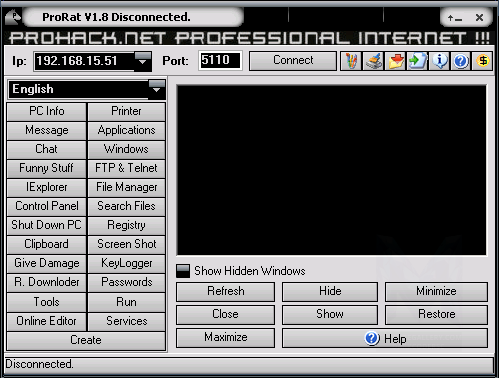Open the File Manager
Screen dimensions: 499x378
tap(126, 187)
